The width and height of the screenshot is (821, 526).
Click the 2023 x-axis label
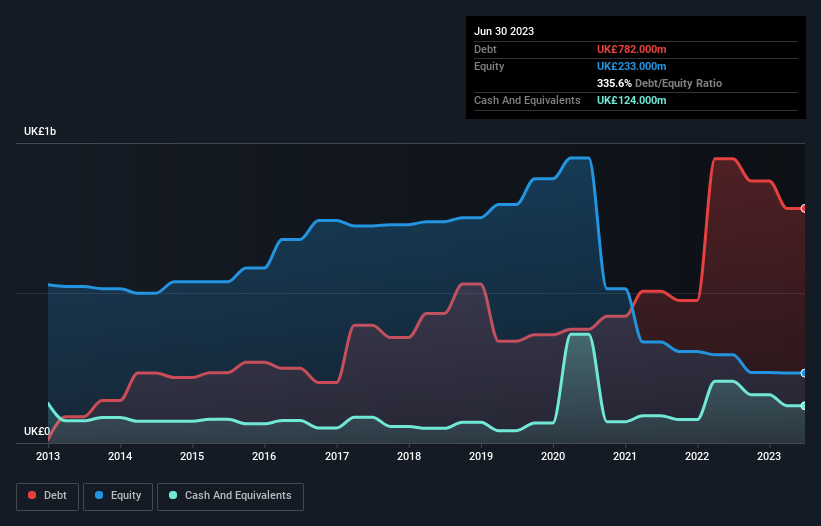pos(769,456)
